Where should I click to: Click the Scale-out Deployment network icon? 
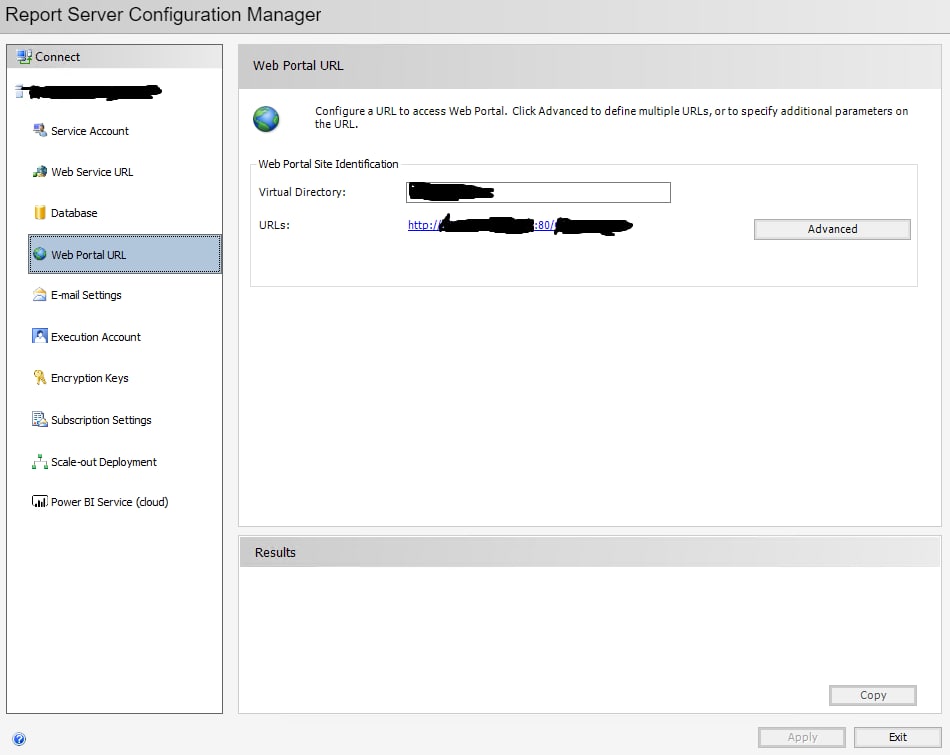40,462
